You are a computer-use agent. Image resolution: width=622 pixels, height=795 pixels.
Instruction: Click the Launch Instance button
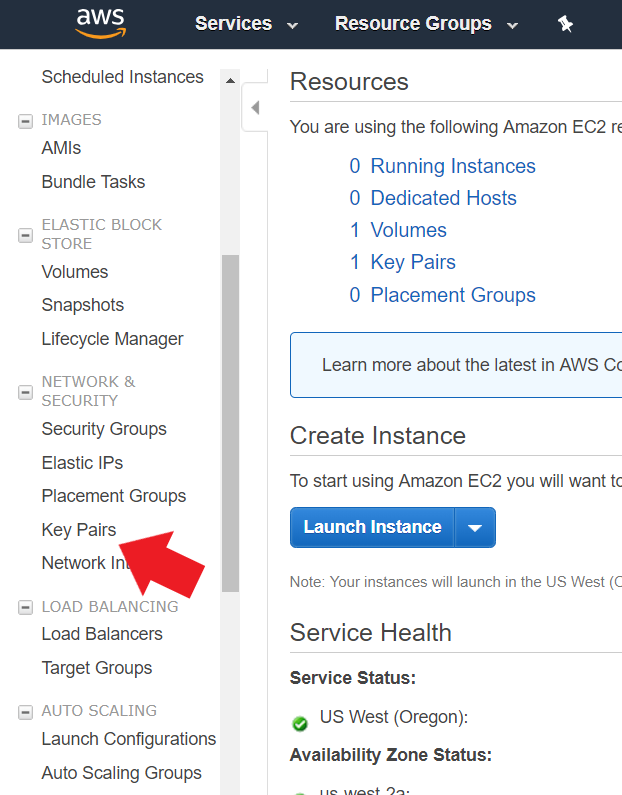[372, 527]
